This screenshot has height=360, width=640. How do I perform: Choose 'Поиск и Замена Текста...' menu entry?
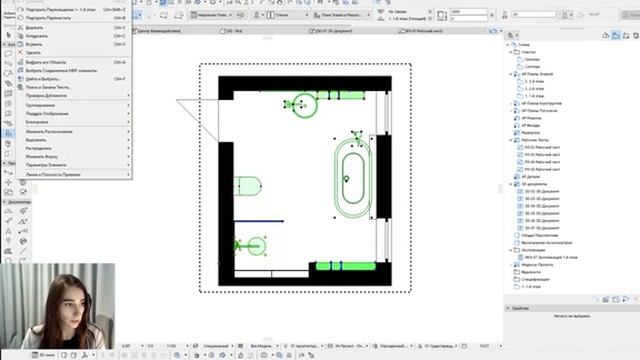tap(74, 87)
